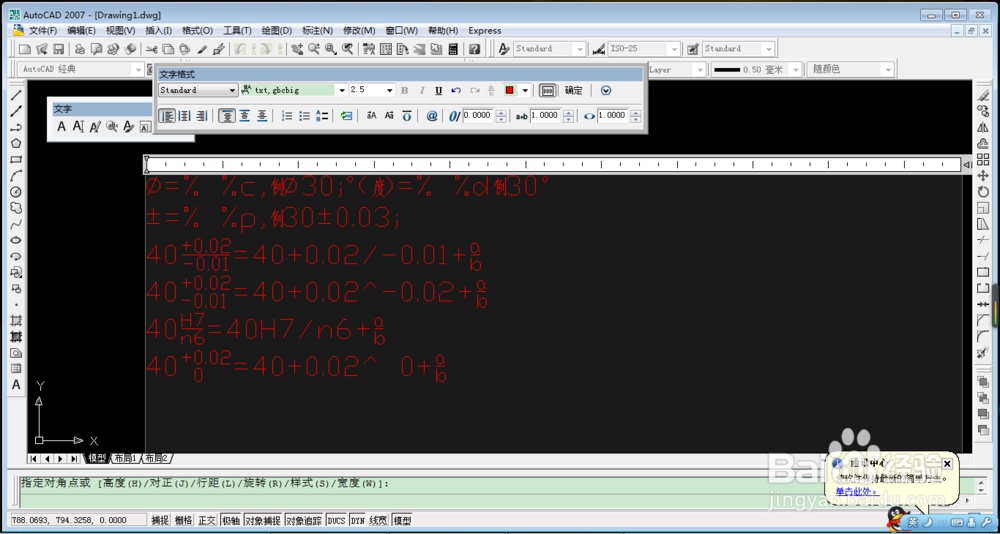Insert symbol with the @ icon
The width and height of the screenshot is (1000, 534).
point(432,116)
